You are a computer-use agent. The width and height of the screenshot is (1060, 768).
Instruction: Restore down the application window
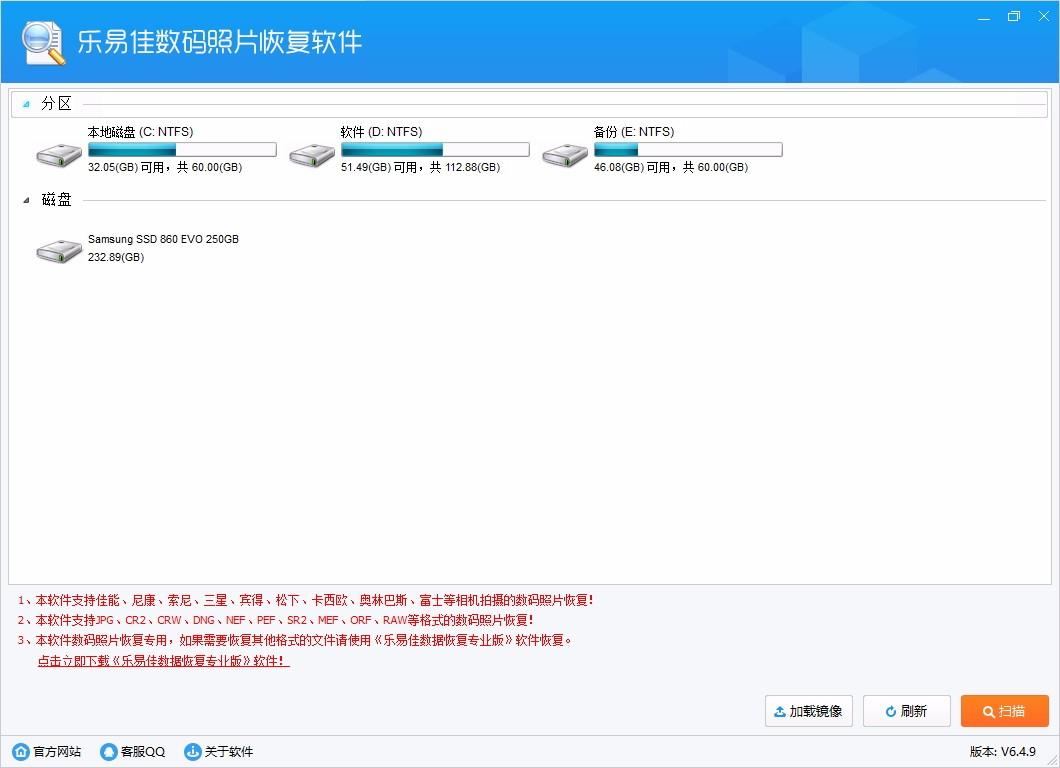pos(1014,16)
